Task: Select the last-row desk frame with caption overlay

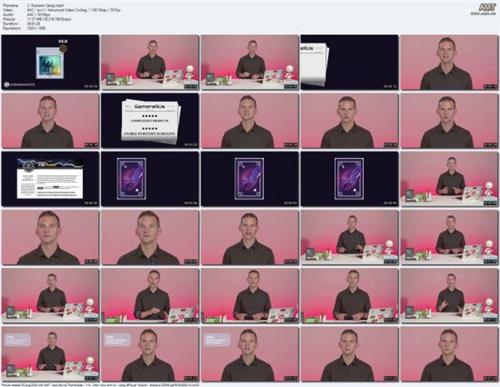Action: click(x=50, y=354)
